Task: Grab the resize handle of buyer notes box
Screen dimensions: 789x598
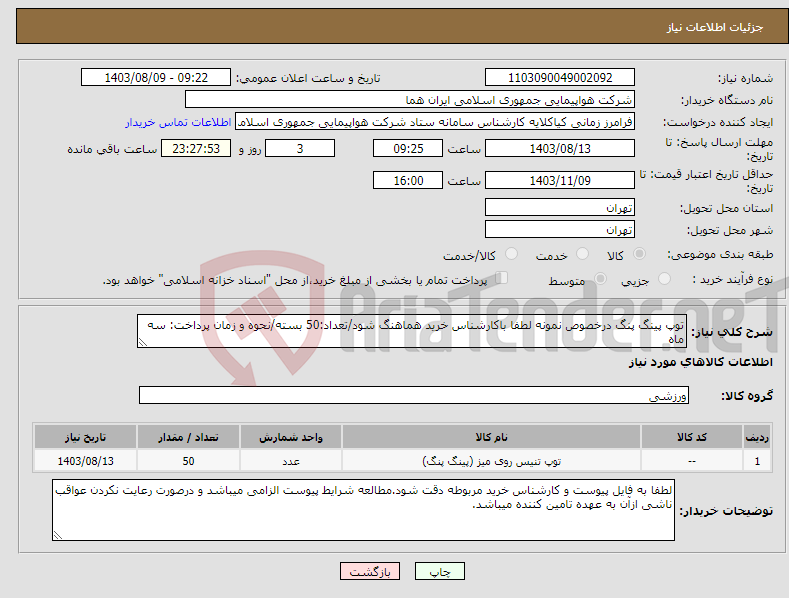Action: click(57, 536)
